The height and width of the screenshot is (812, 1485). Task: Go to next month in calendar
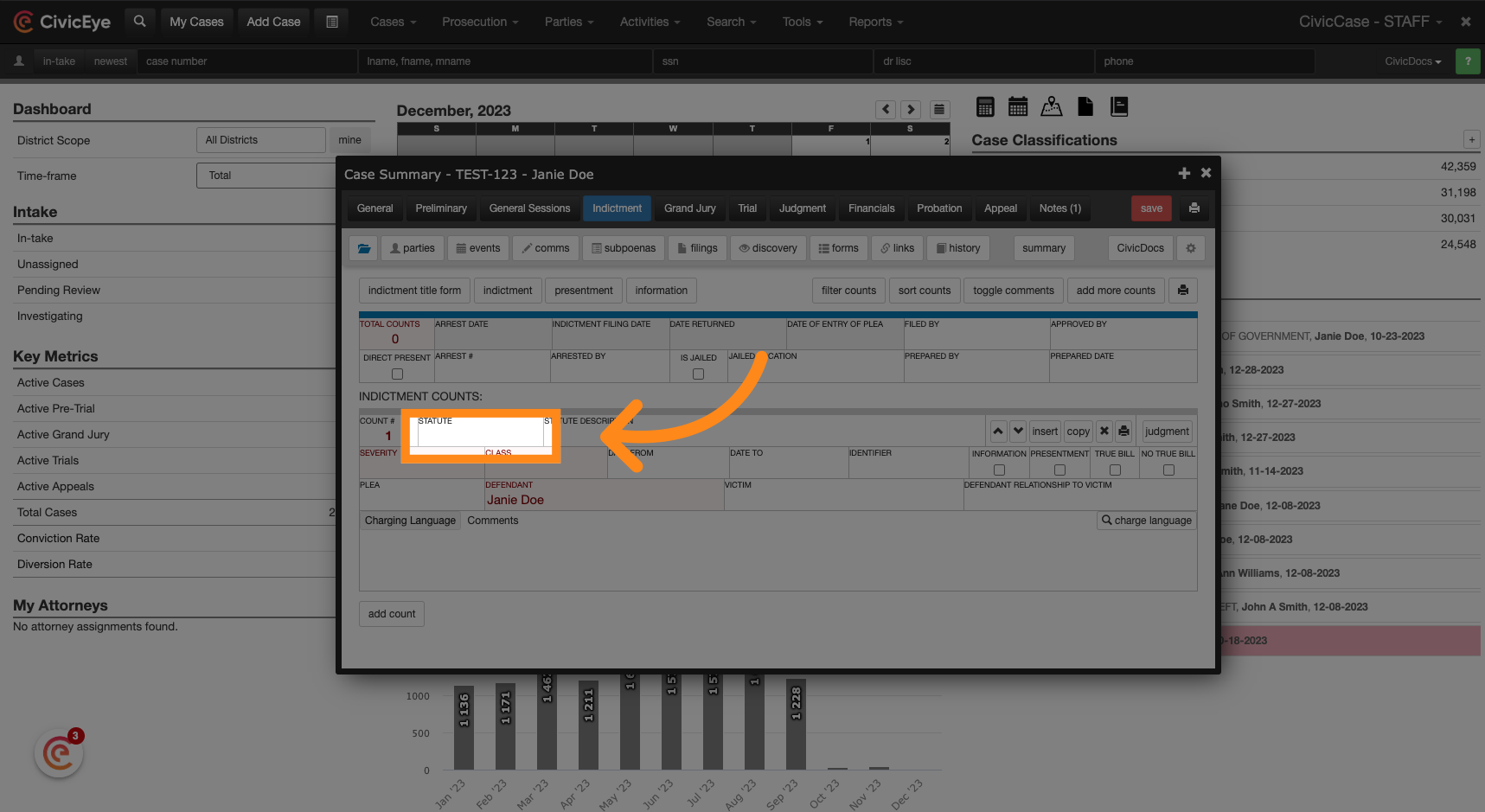click(911, 110)
